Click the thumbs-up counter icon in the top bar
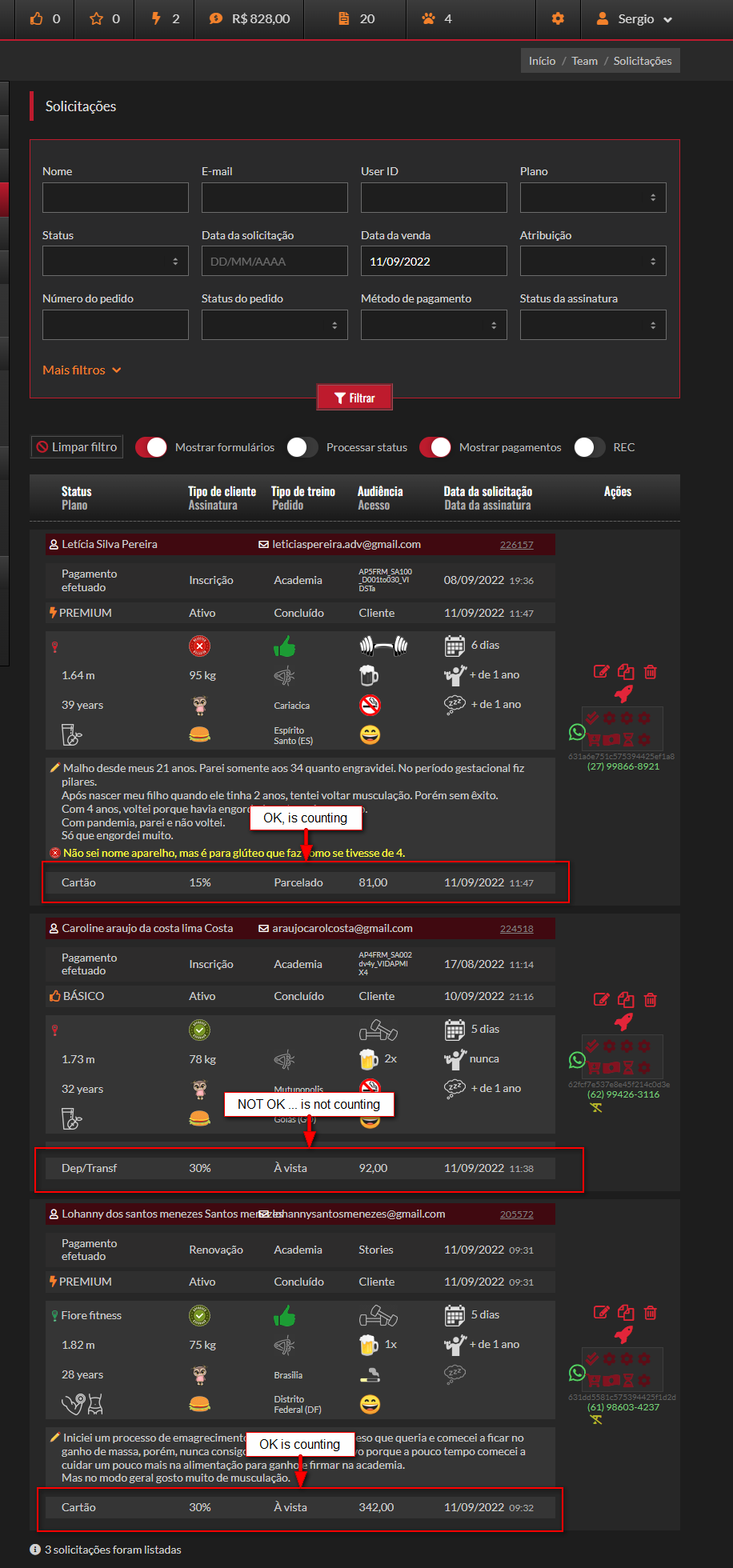Viewport: 733px width, 1568px height. point(36,18)
